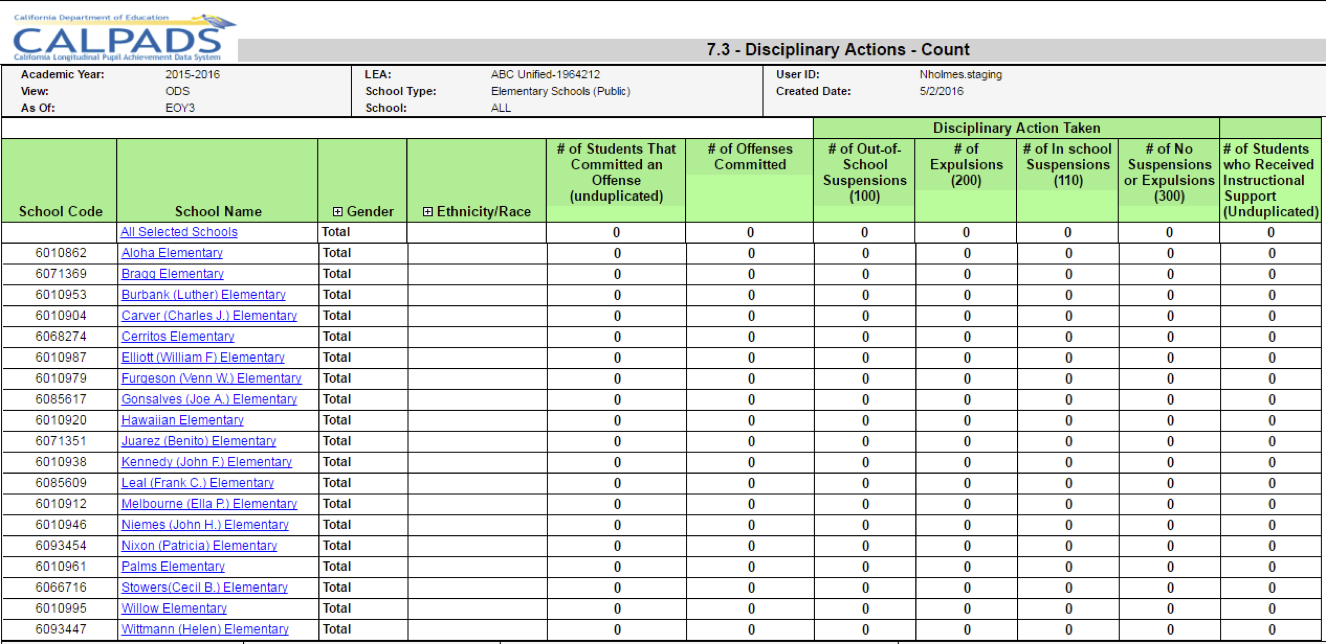Viewport: 1326px width, 644px height.
Task: Select school code 6093447
Action: point(61,630)
